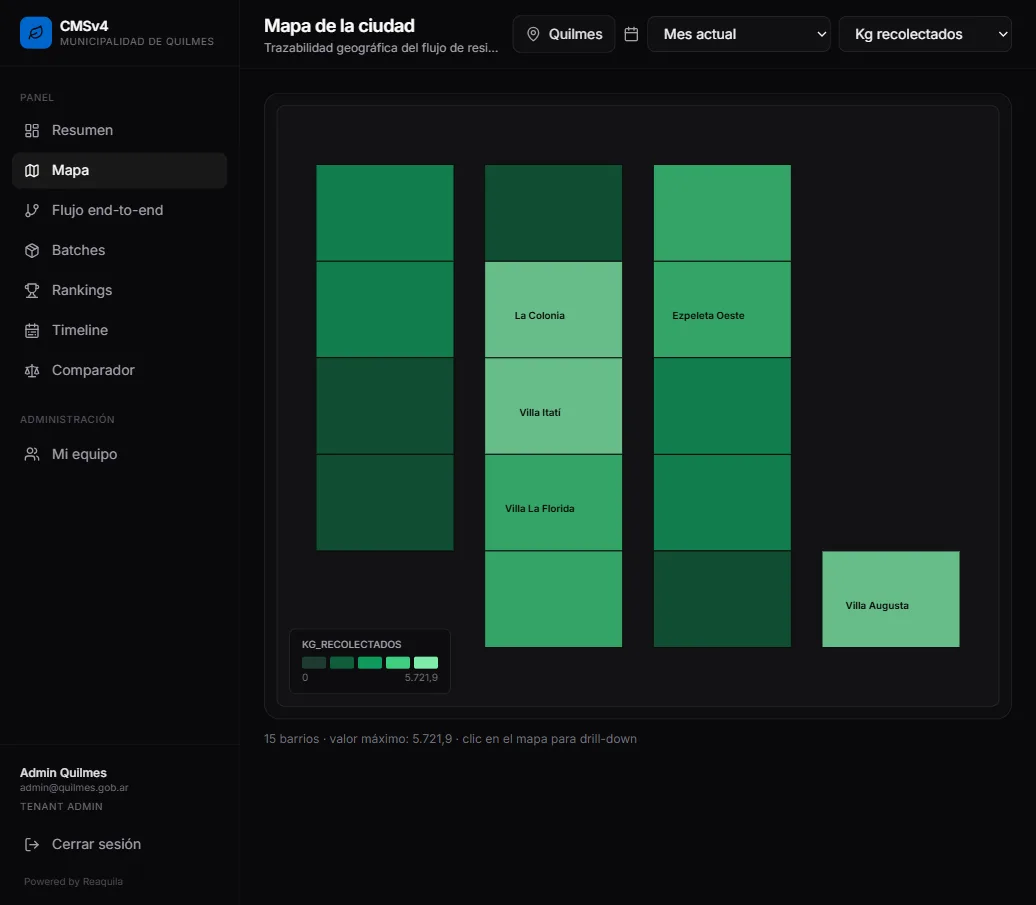Drill down into Ezpeleta Oeste tile
The height and width of the screenshot is (905, 1036).
pos(722,310)
